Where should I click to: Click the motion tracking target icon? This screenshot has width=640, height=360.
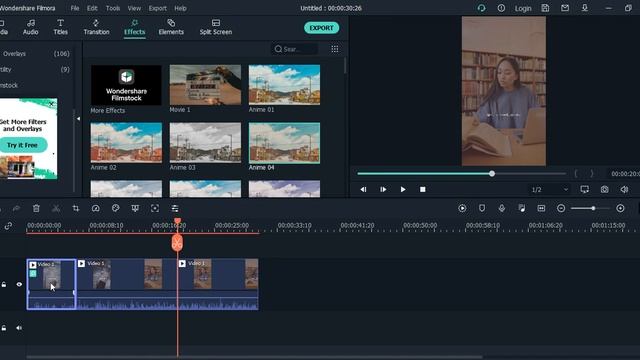click(x=155, y=209)
